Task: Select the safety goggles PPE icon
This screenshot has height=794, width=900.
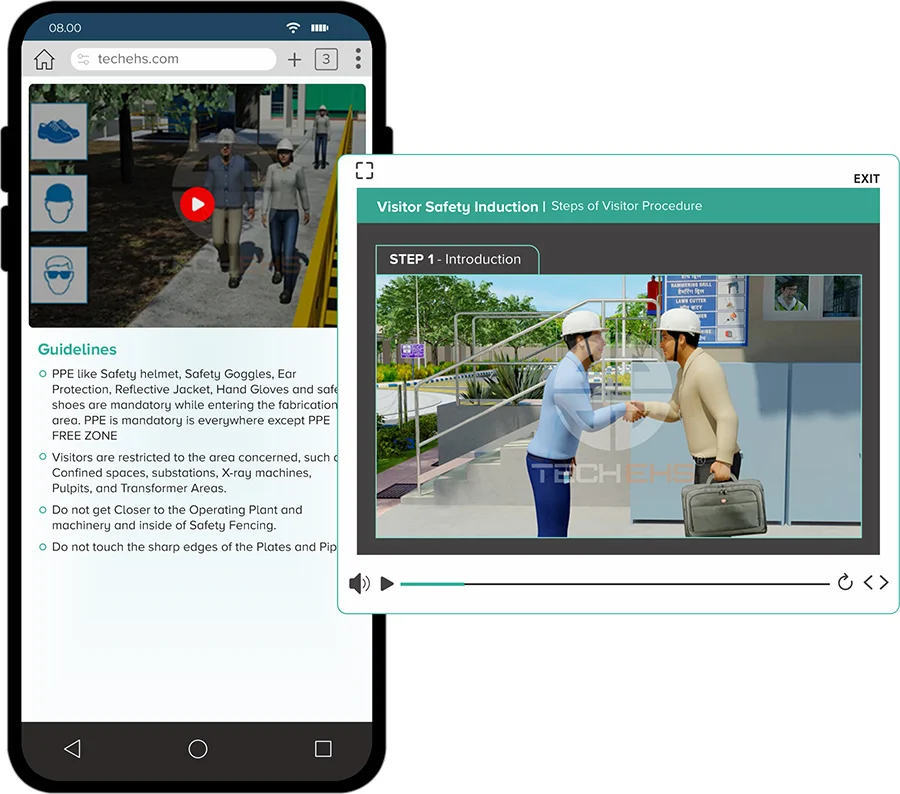Action: (x=59, y=275)
